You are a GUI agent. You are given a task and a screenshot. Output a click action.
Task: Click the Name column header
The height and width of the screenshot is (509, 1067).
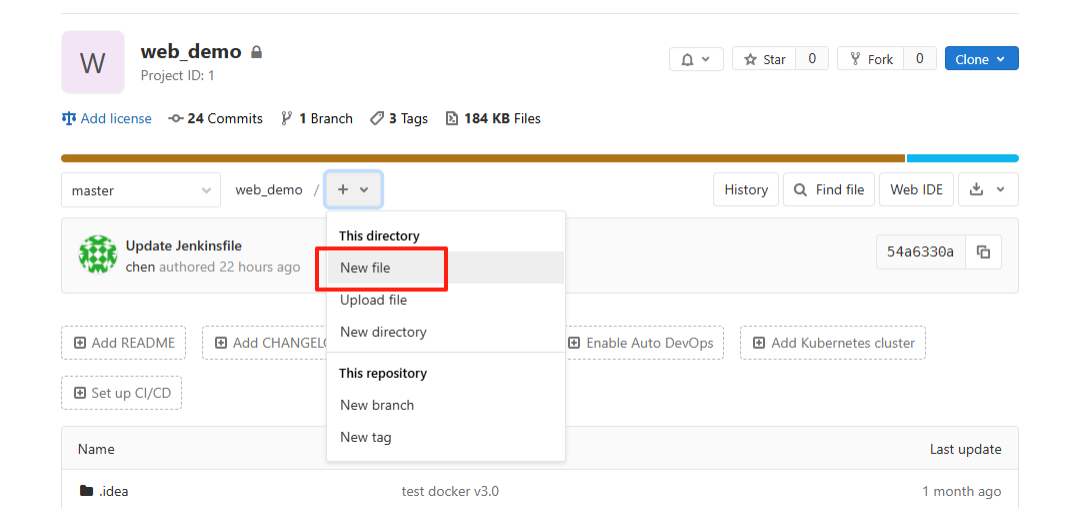(x=96, y=449)
